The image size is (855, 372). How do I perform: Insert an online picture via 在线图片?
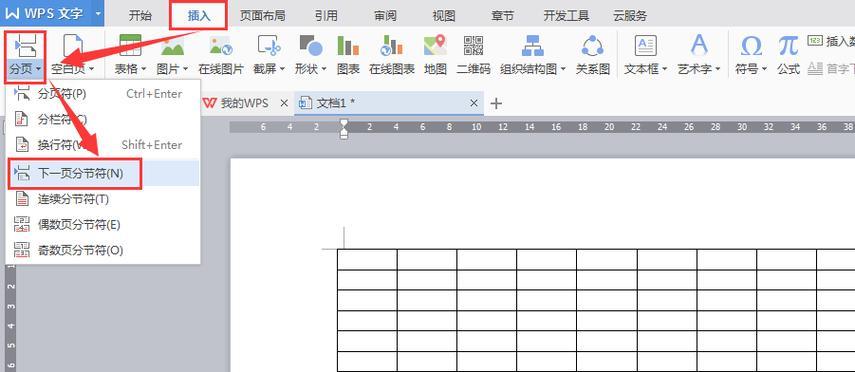coord(220,55)
